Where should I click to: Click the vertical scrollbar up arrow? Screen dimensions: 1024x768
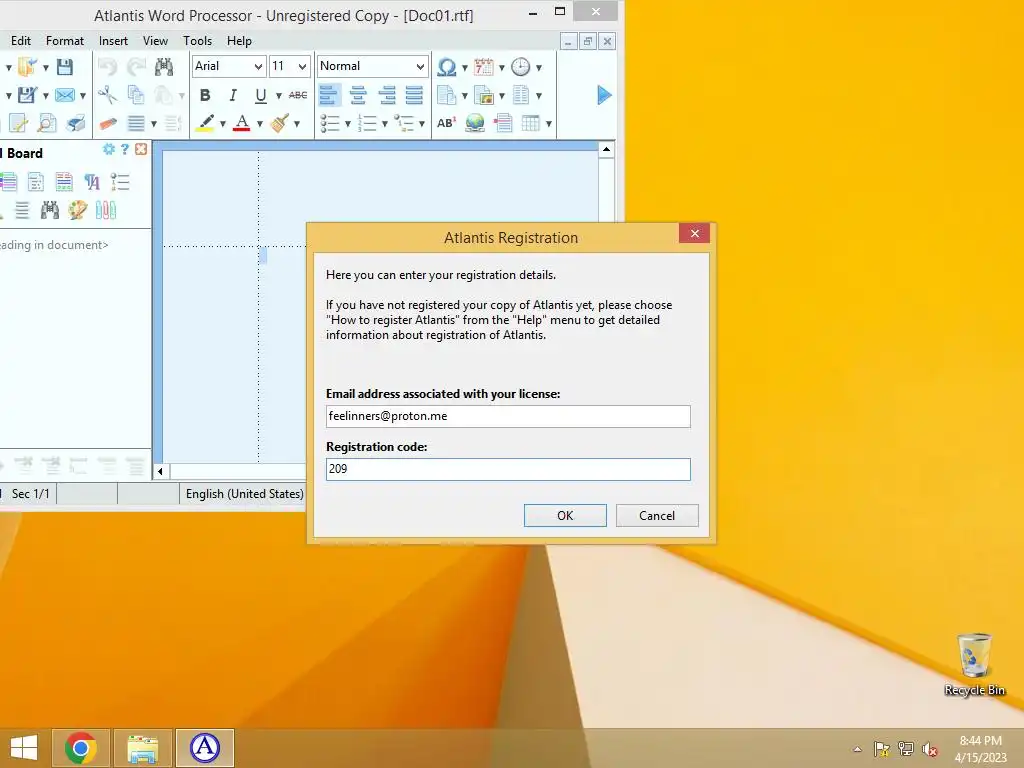tap(606, 150)
